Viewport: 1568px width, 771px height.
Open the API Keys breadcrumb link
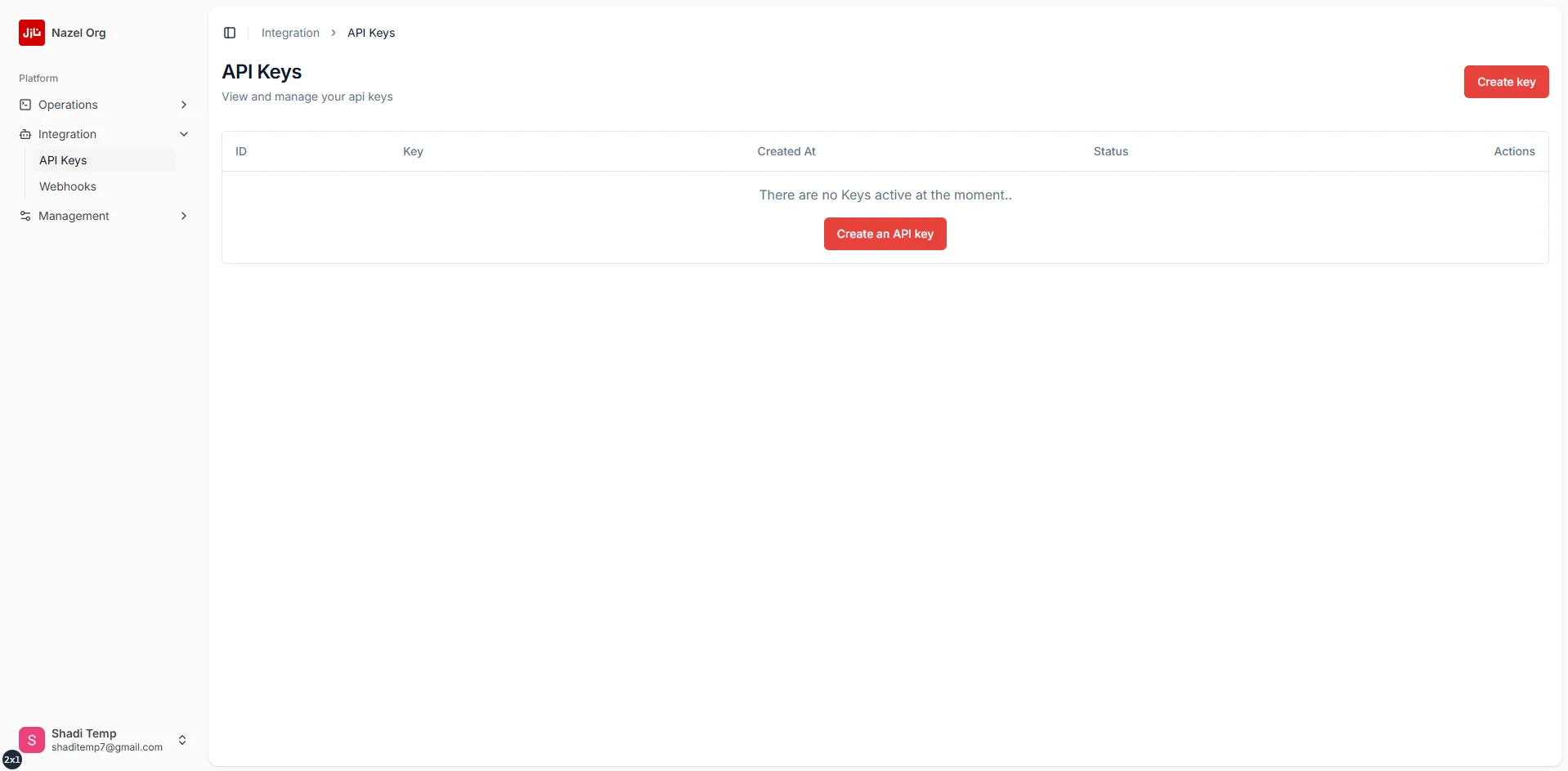(370, 33)
